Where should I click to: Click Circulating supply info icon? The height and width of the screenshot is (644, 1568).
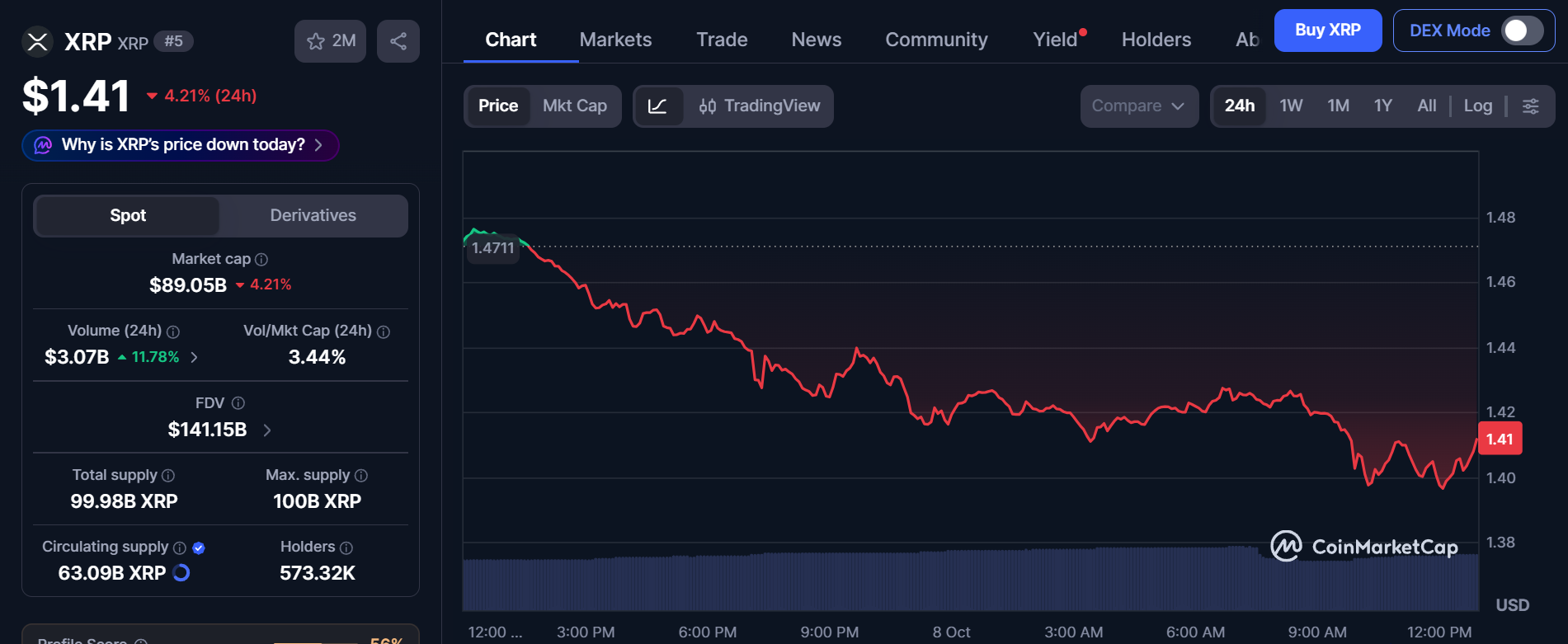tap(180, 548)
